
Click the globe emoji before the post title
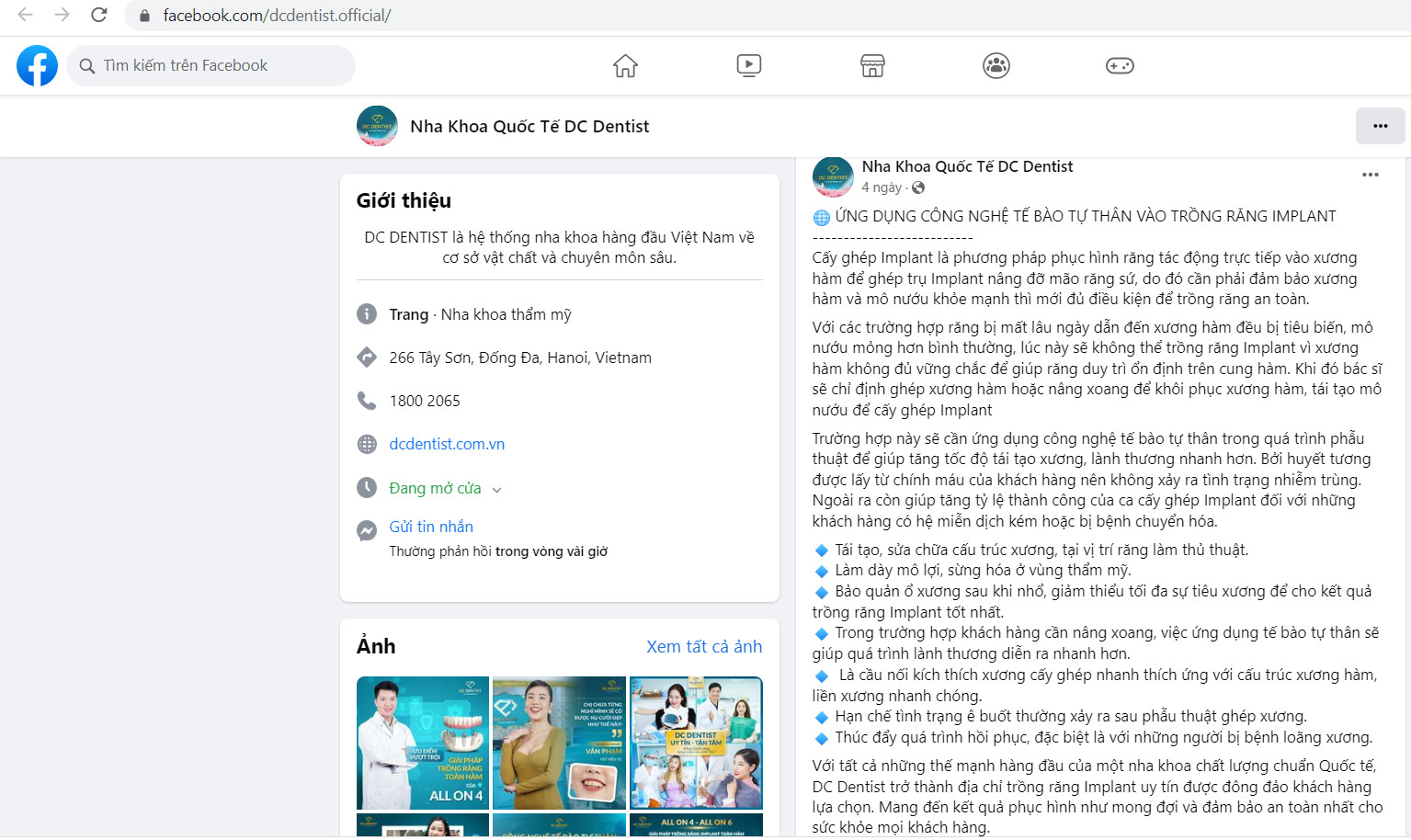[822, 217]
